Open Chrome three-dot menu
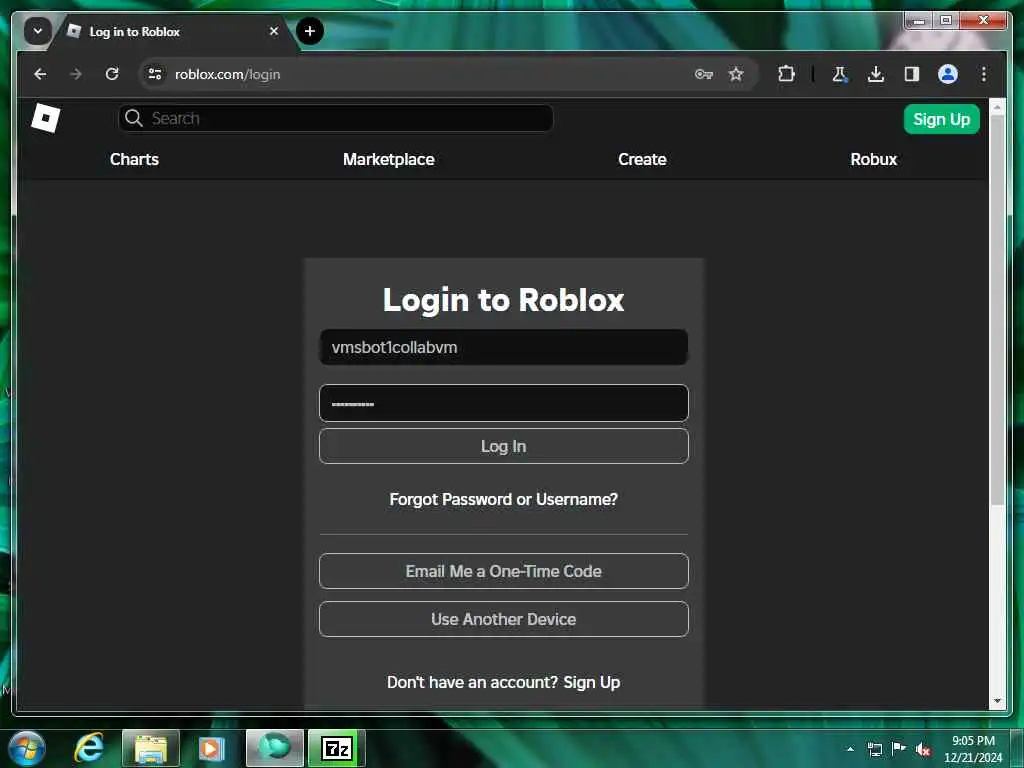 point(984,74)
